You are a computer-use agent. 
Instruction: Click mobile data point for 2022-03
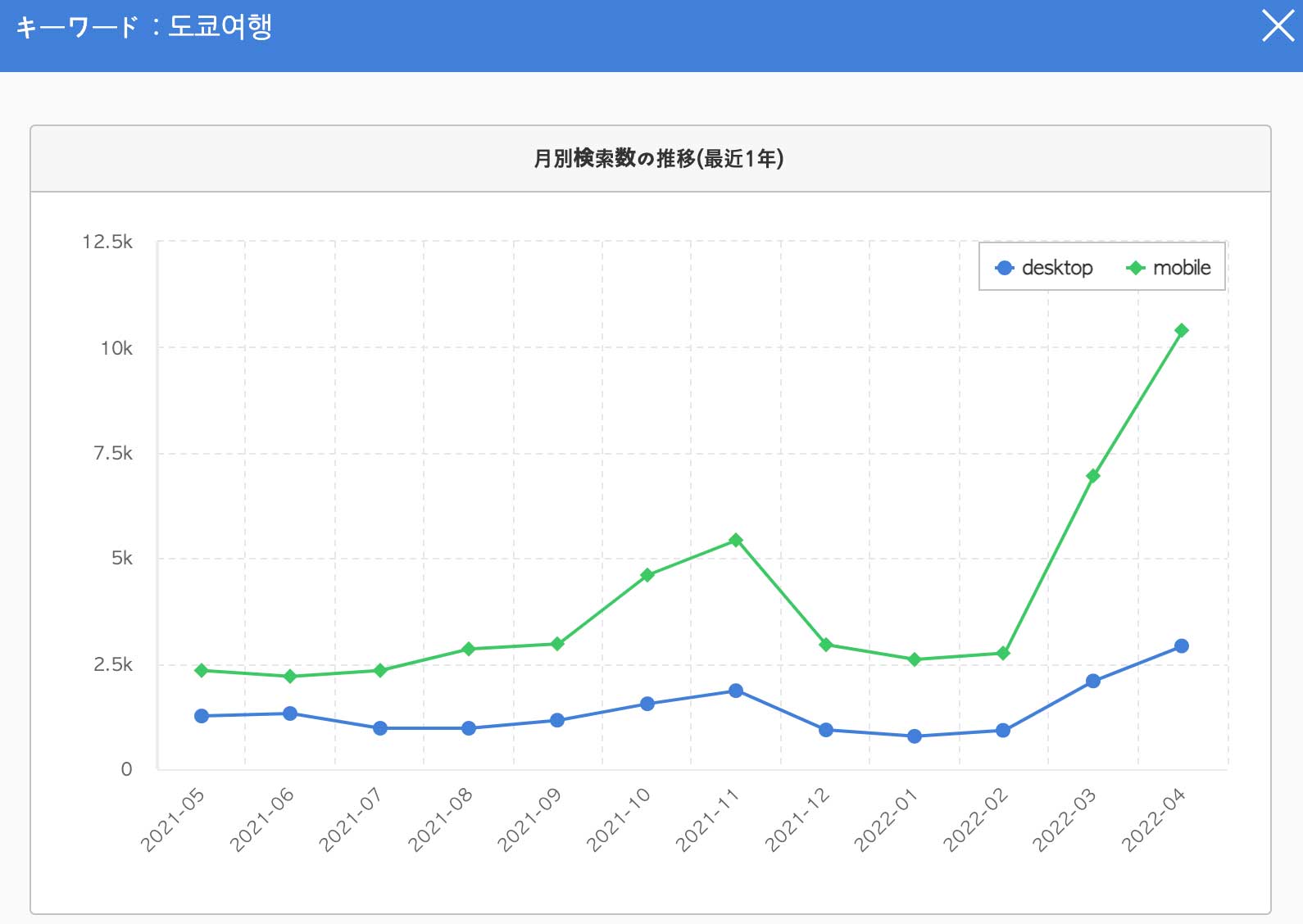coord(1092,476)
